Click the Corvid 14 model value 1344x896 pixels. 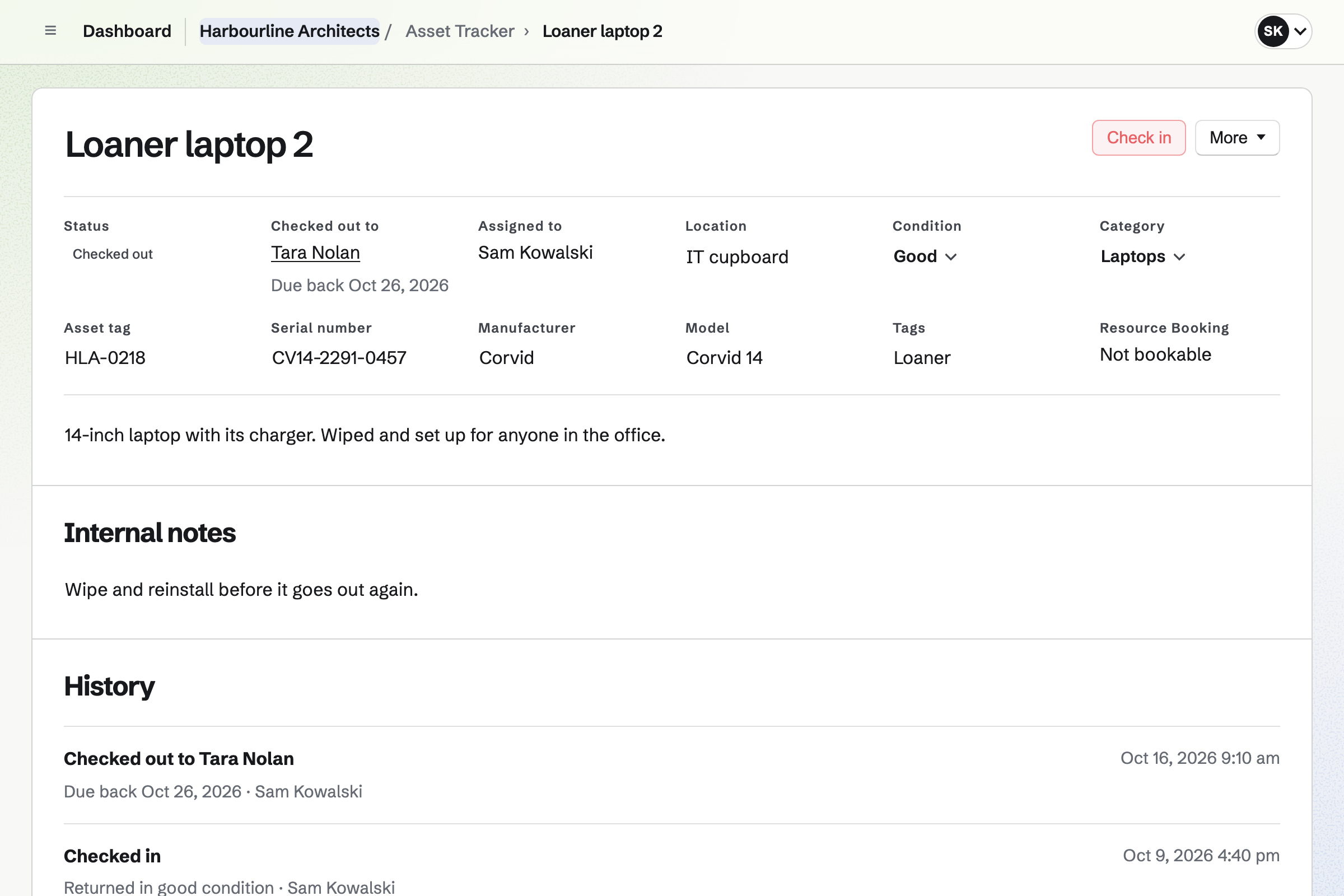[724, 358]
